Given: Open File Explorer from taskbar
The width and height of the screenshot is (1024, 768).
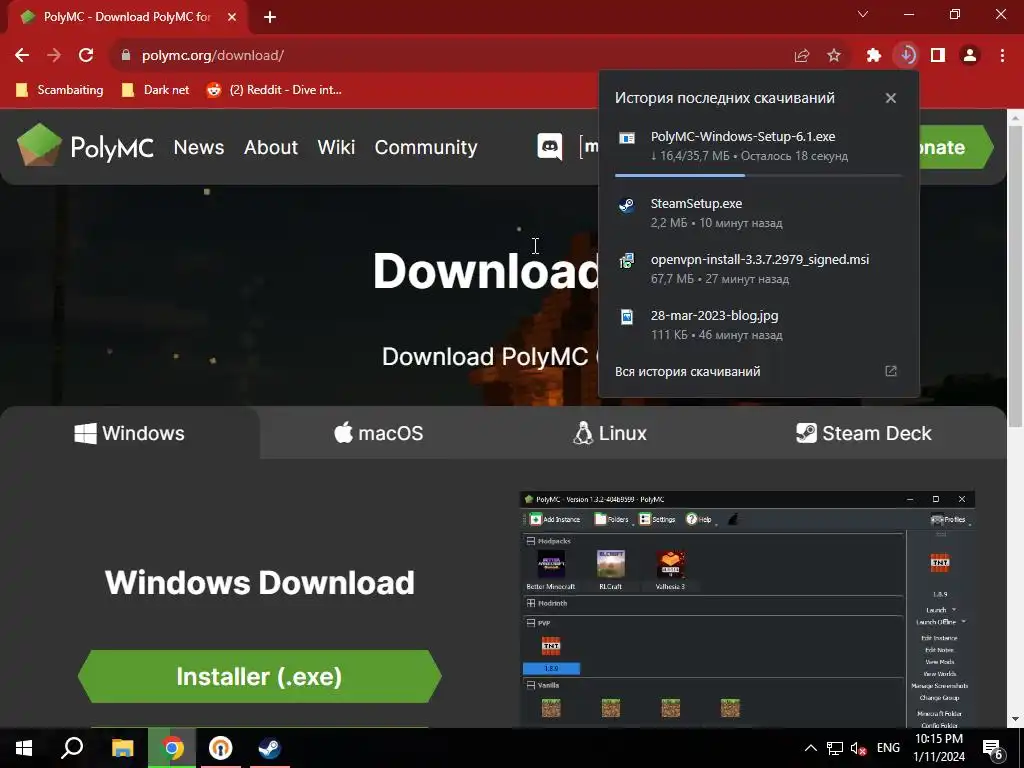Looking at the screenshot, I should click(122, 748).
